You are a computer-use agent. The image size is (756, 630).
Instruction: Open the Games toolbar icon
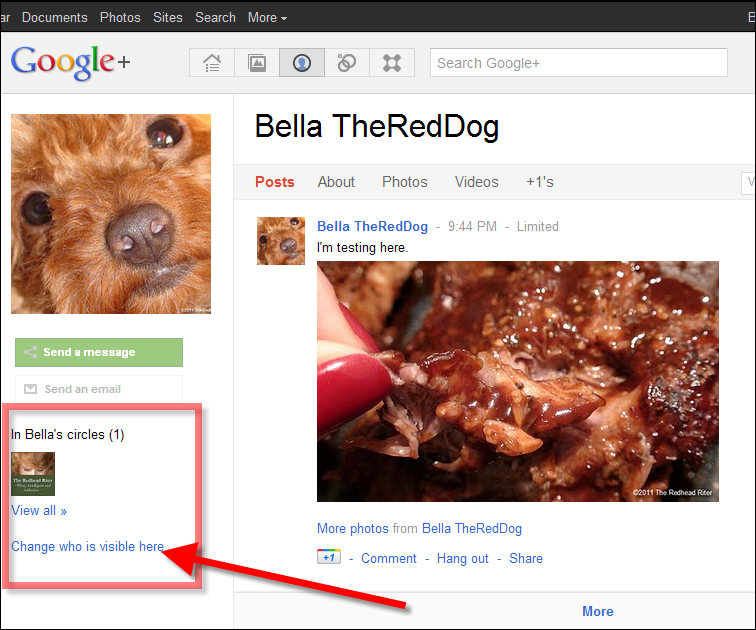392,63
